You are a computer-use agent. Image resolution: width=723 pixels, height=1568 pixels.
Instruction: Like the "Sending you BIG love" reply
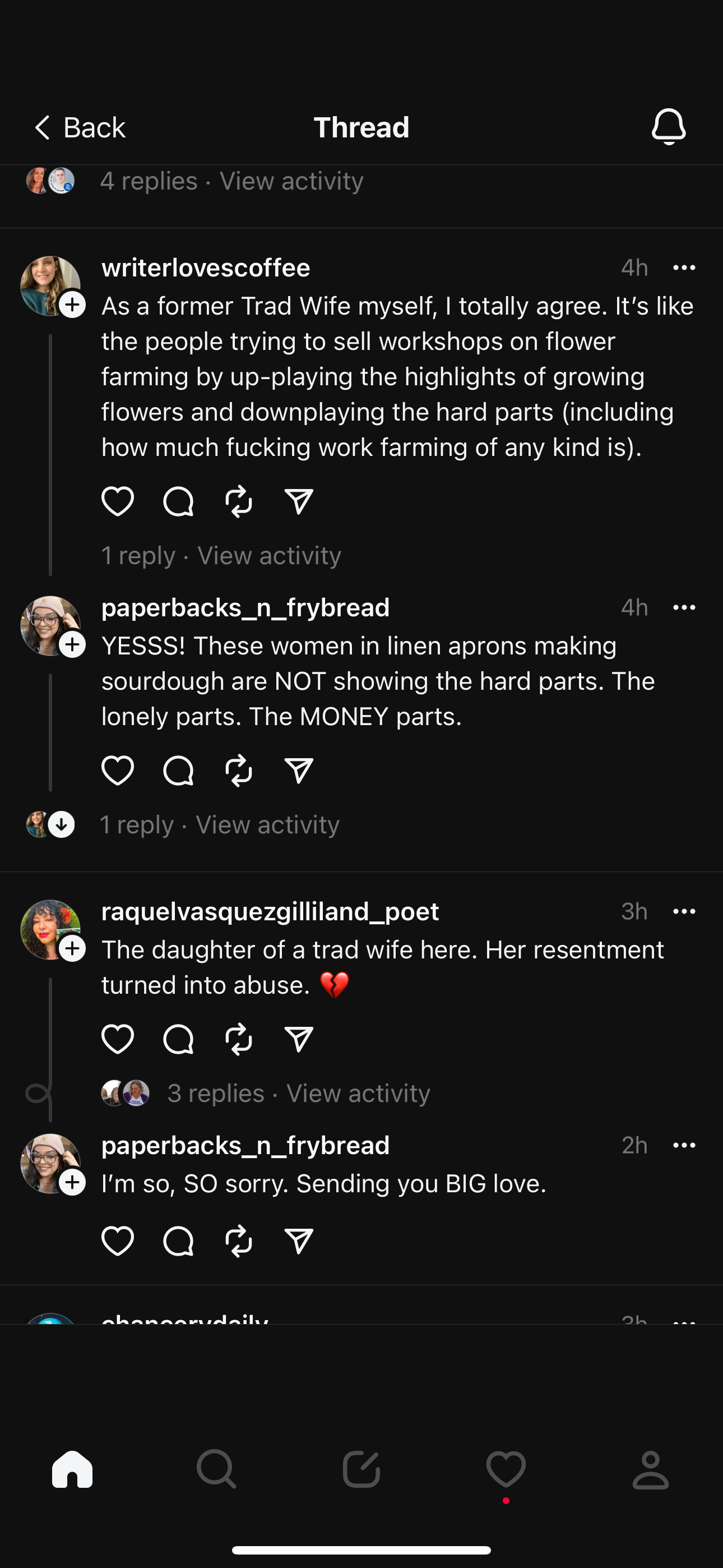point(118,1241)
